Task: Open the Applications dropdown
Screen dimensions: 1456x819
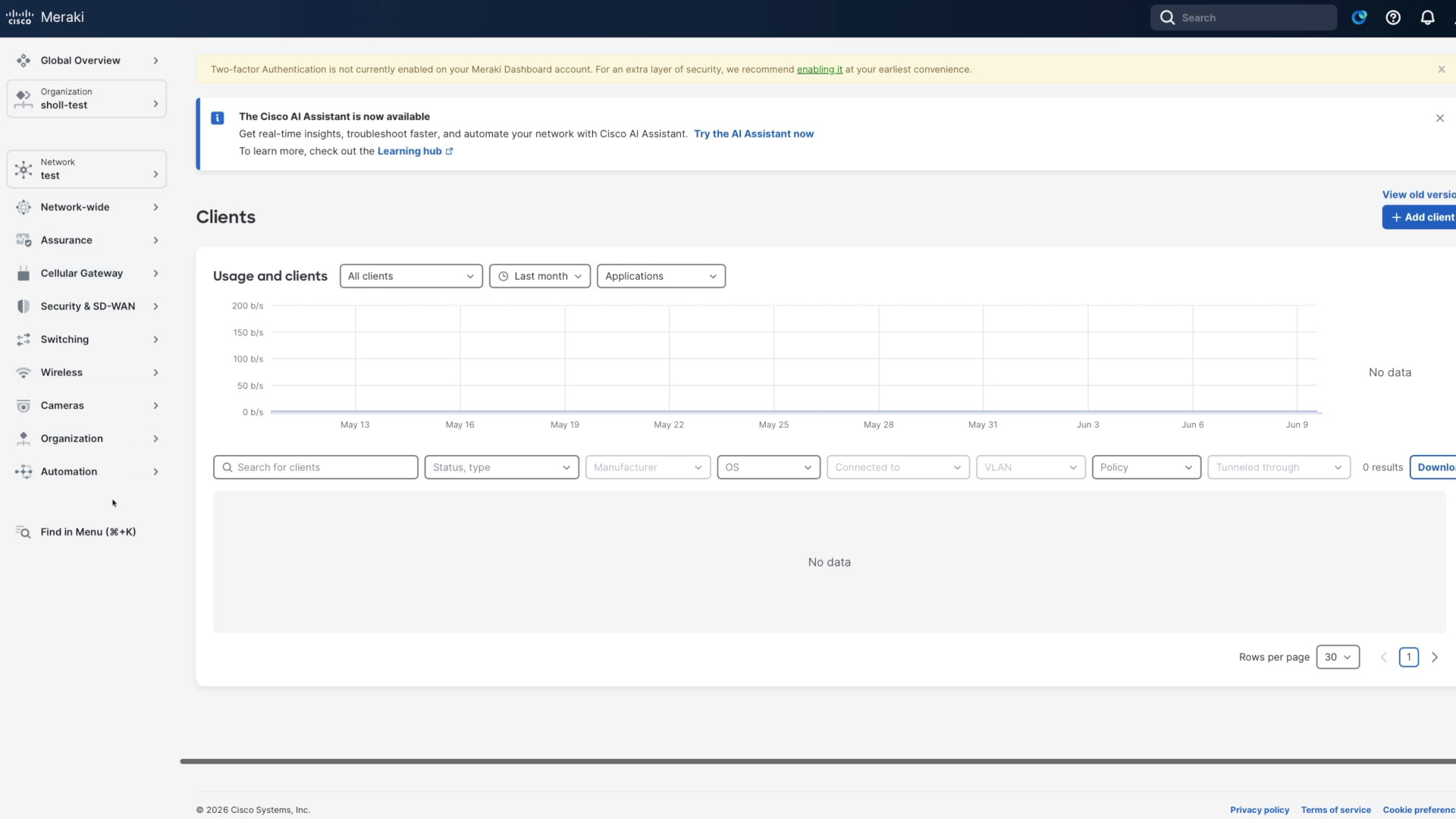Action: tap(661, 276)
